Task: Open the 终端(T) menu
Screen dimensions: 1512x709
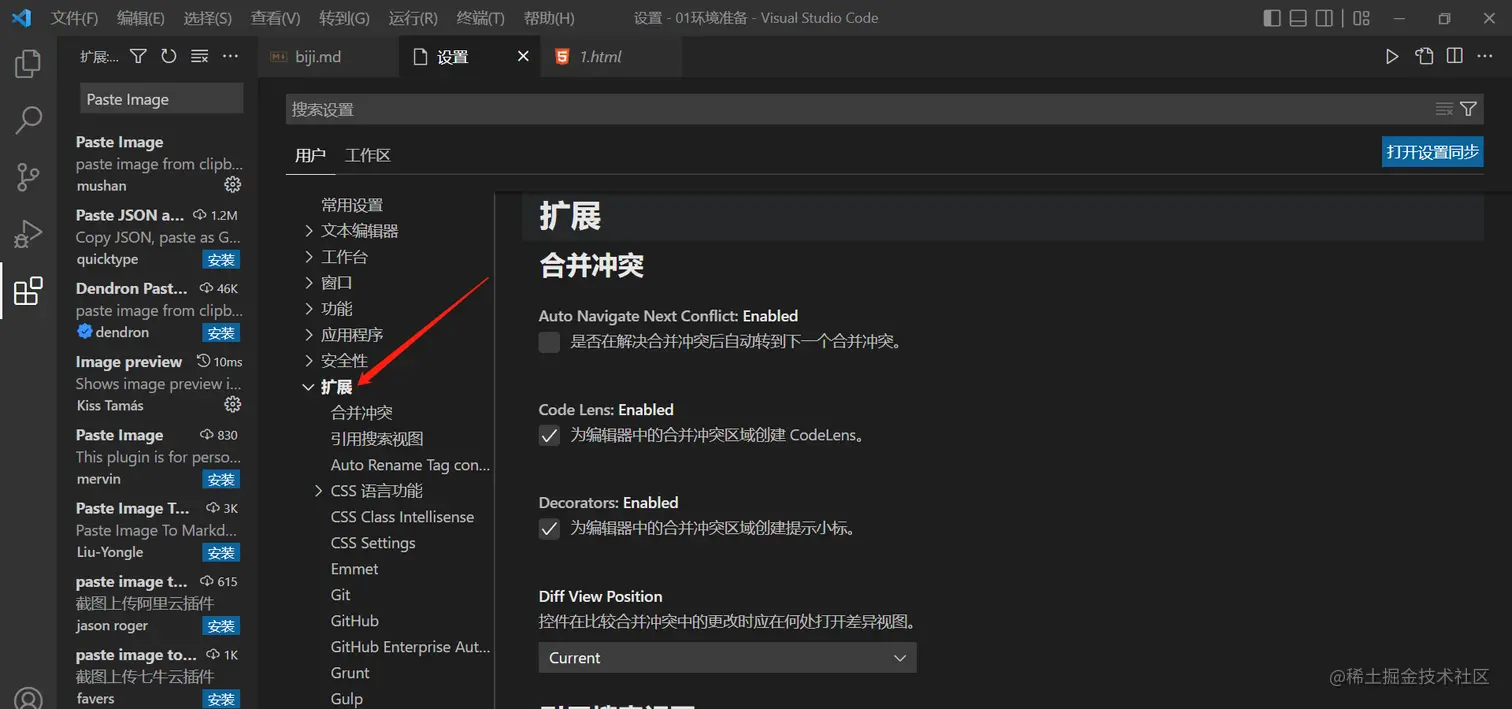Action: [x=481, y=18]
